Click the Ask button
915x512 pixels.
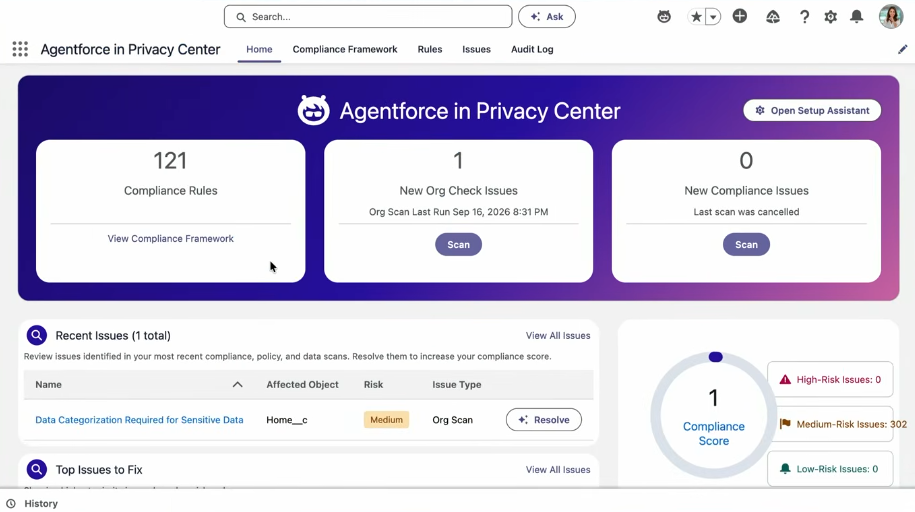click(x=547, y=17)
